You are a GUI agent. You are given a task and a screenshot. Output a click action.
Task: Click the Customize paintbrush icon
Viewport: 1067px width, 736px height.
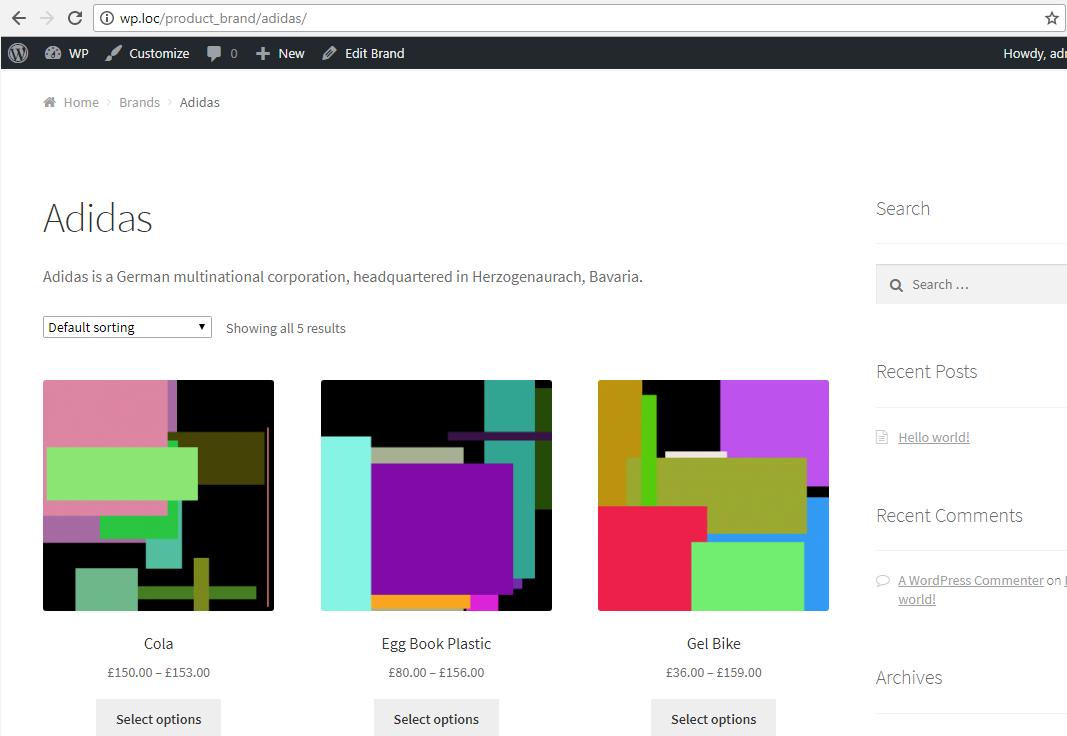113,53
